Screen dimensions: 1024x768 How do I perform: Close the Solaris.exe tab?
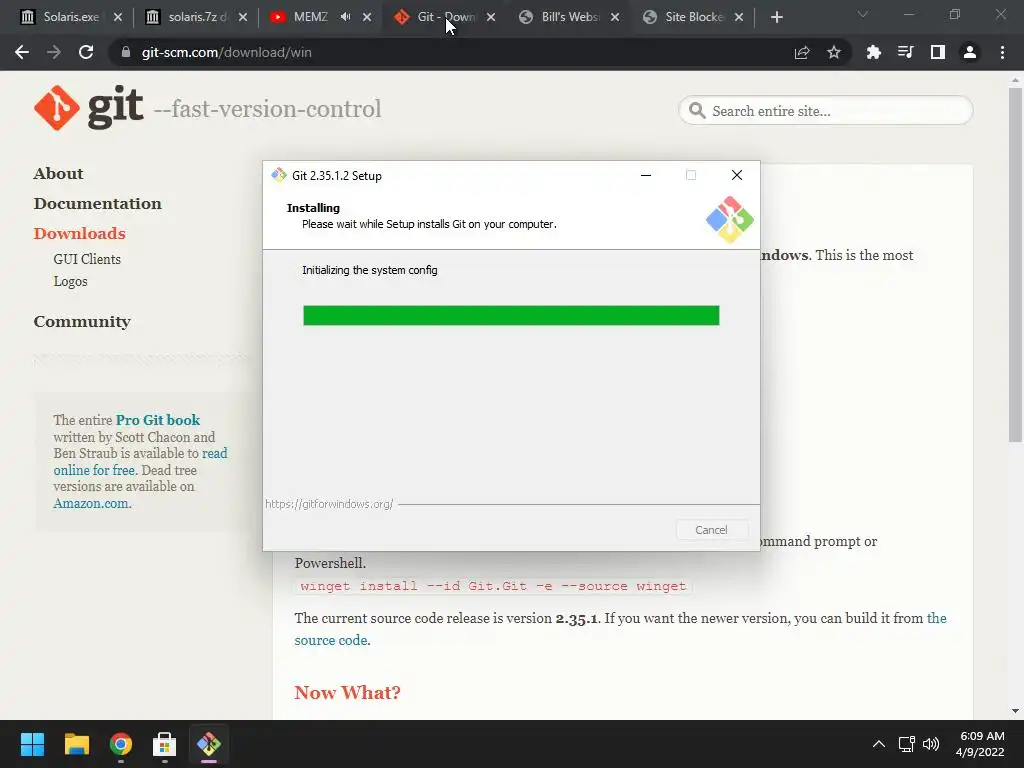[118, 17]
